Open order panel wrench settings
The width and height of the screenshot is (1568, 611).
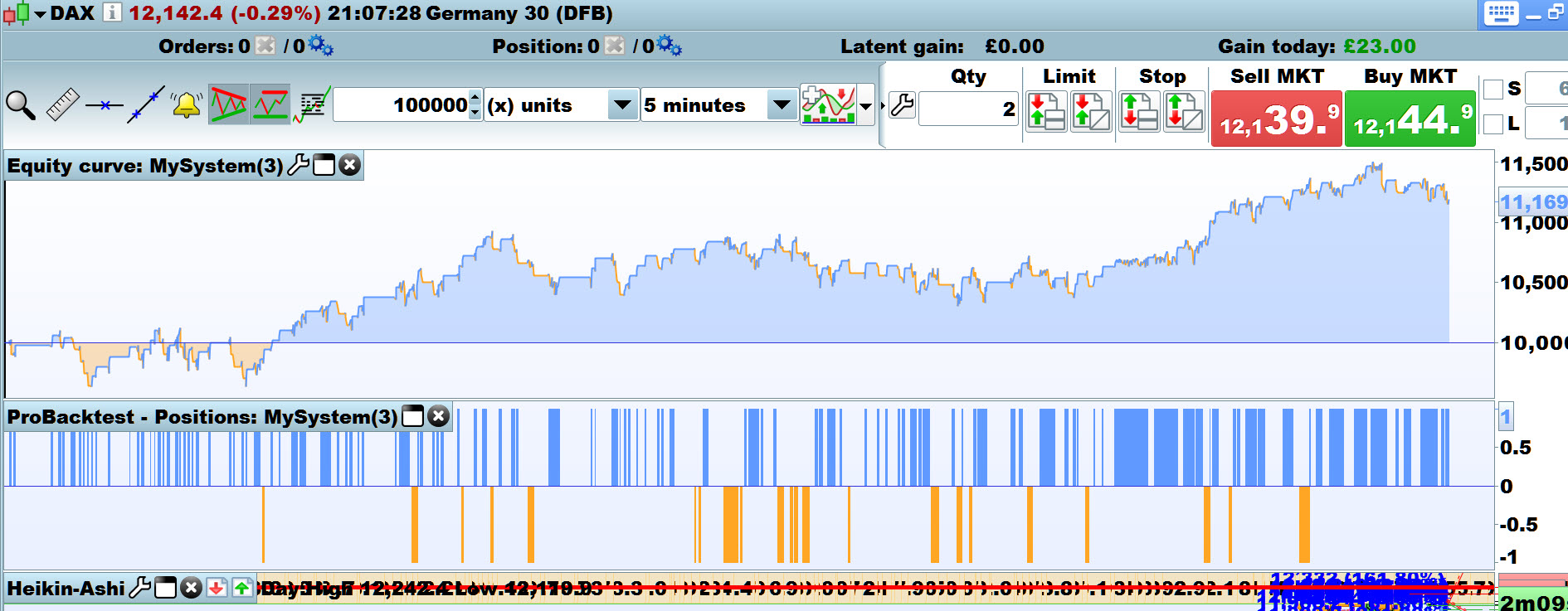[x=902, y=105]
